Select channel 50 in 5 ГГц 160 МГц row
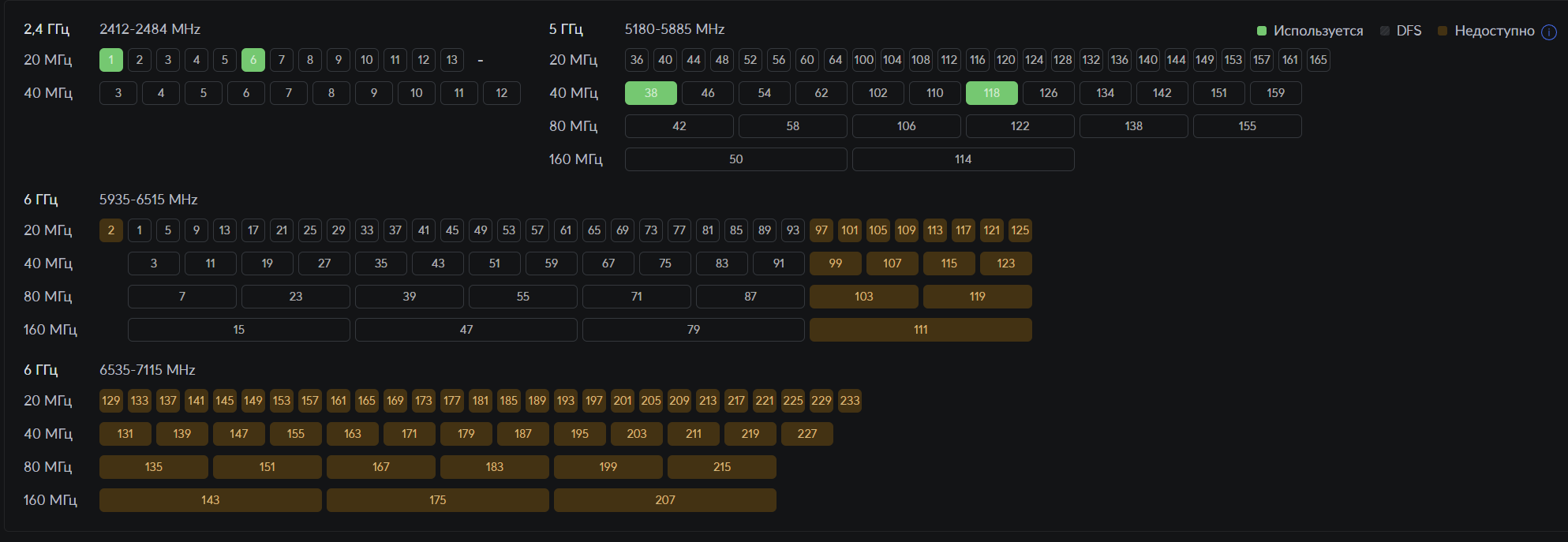The image size is (1568, 542). pos(736,159)
